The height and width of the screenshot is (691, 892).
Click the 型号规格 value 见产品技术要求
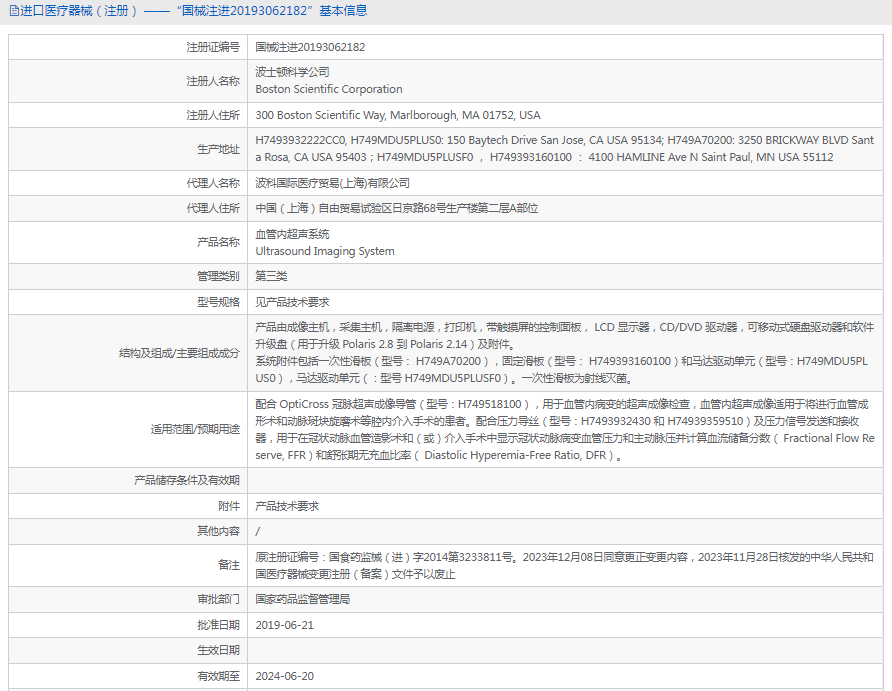tap(292, 302)
